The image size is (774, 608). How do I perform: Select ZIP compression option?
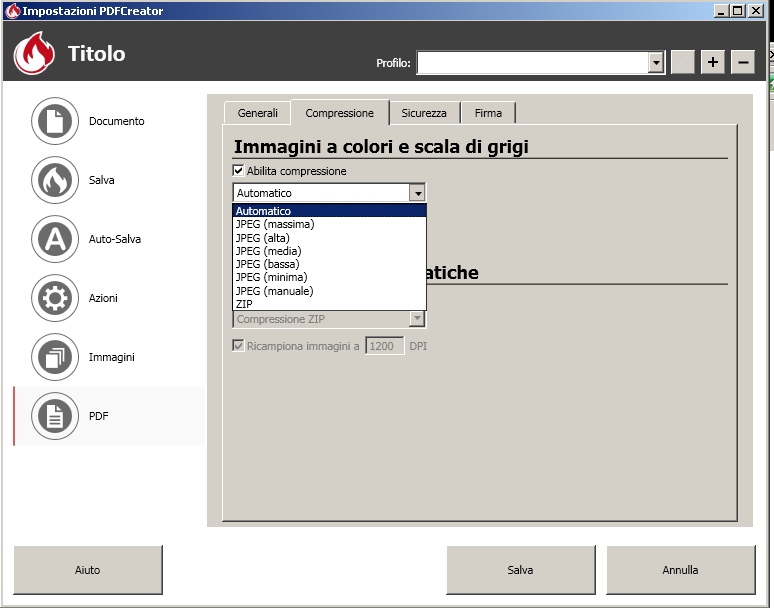pyautogui.click(x=329, y=304)
